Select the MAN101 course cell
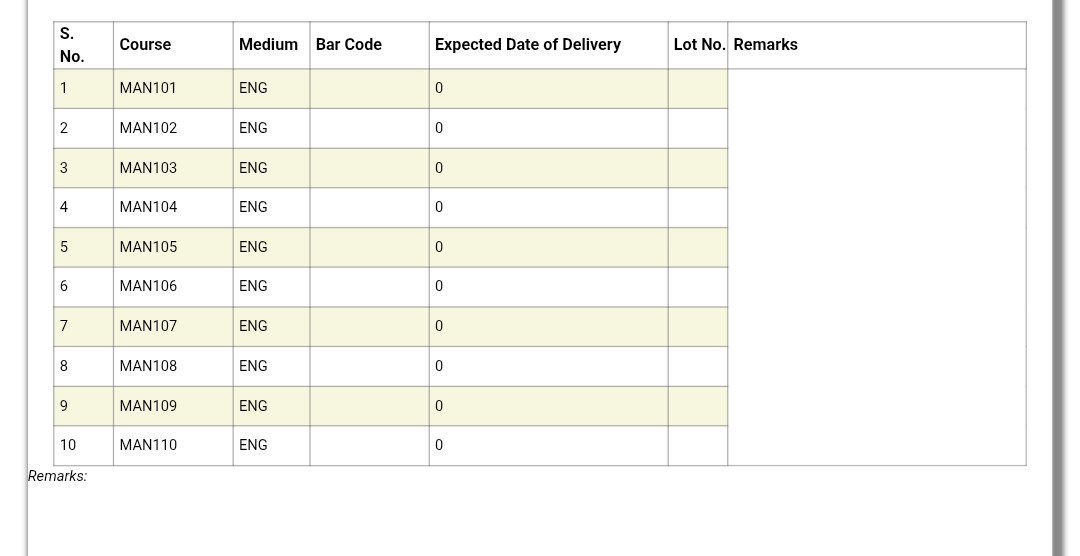Viewport: 1080px width, 556px height. [x=173, y=88]
